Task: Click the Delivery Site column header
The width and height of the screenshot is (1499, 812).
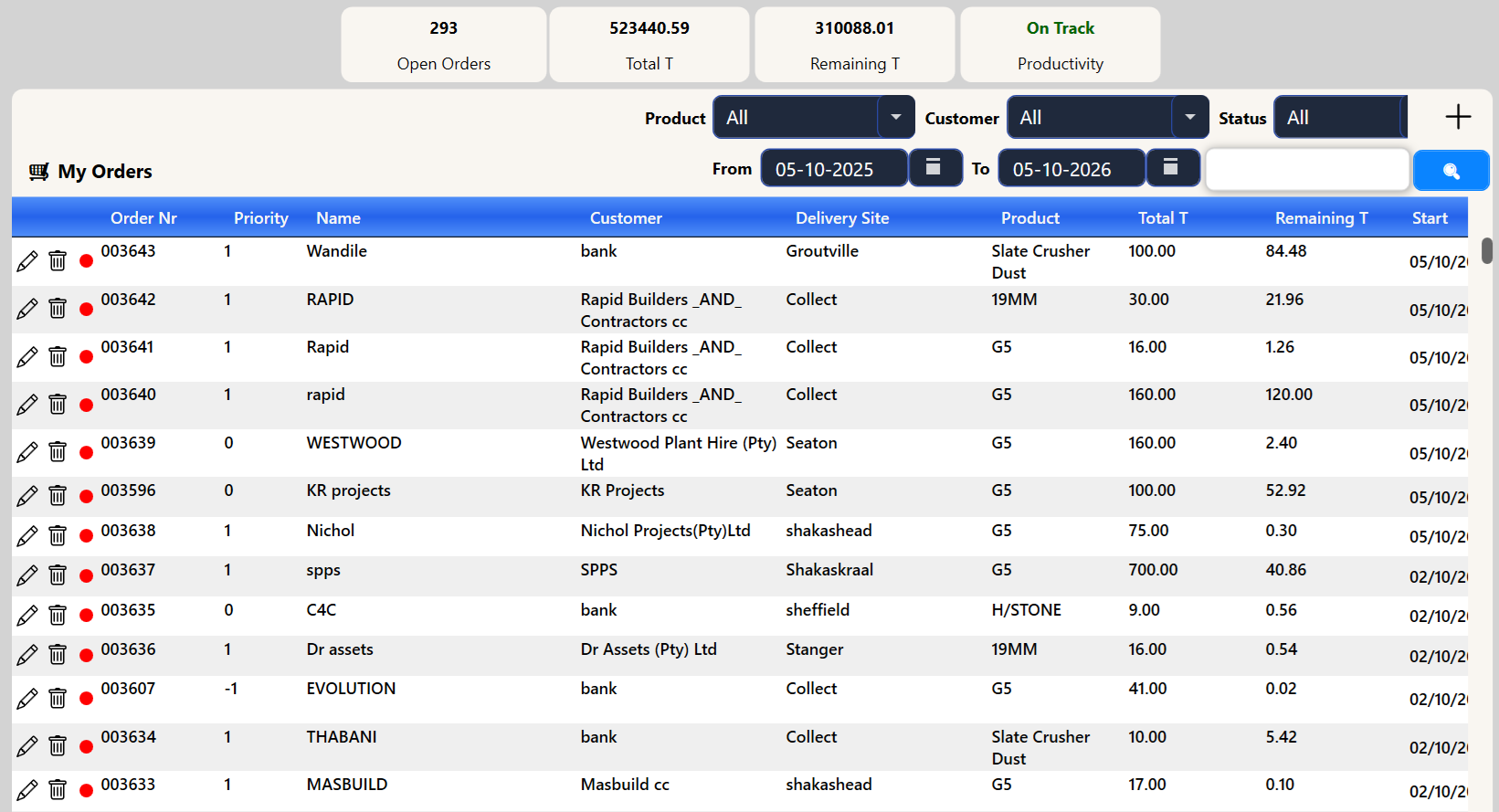Action: coord(842,218)
